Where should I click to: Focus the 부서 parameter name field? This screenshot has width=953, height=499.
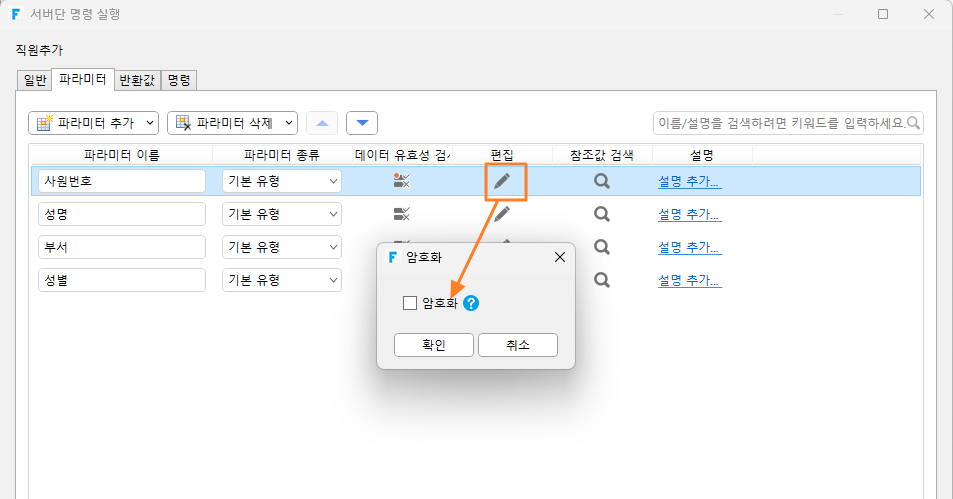(122, 247)
